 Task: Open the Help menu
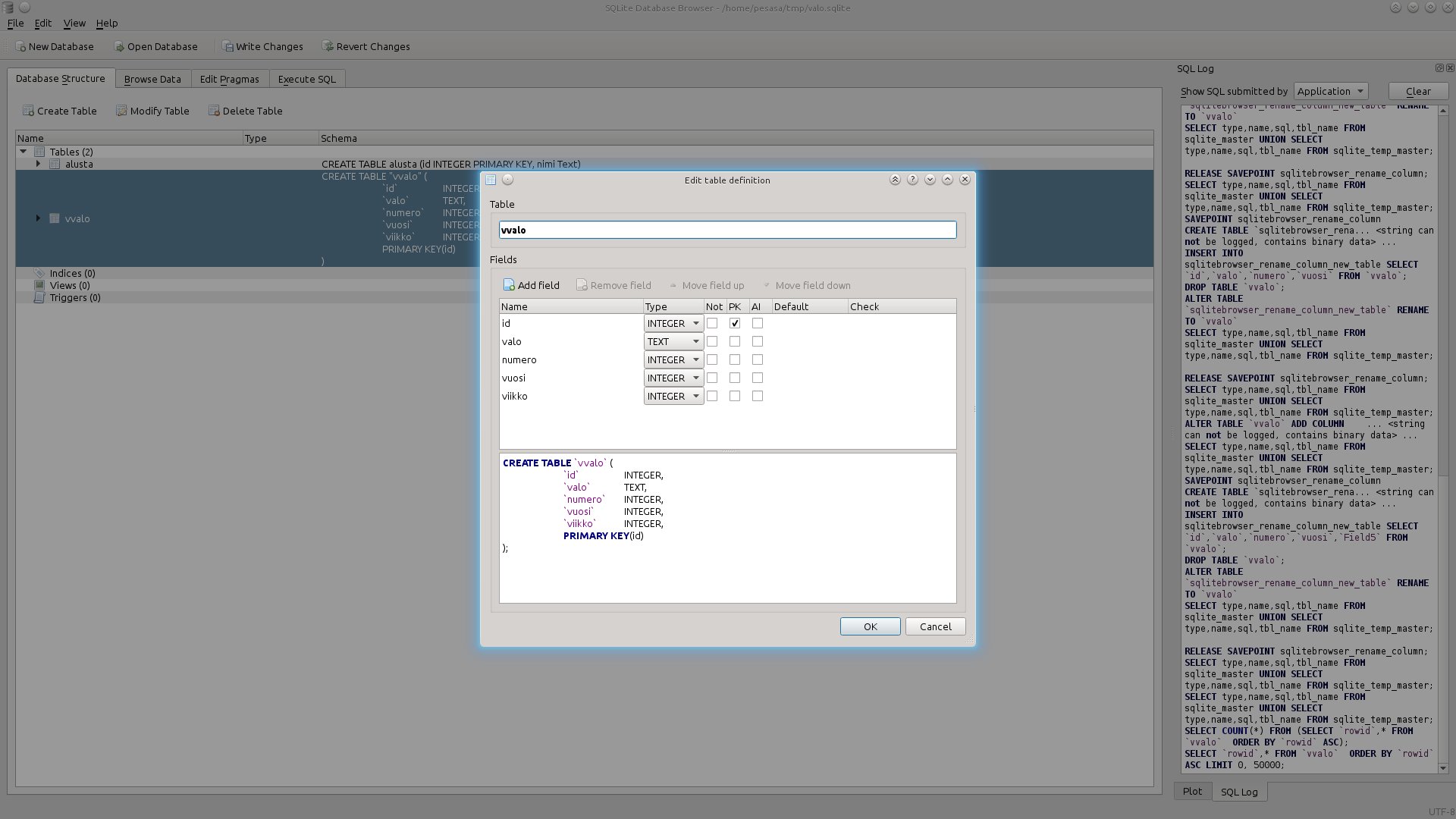pyautogui.click(x=107, y=24)
